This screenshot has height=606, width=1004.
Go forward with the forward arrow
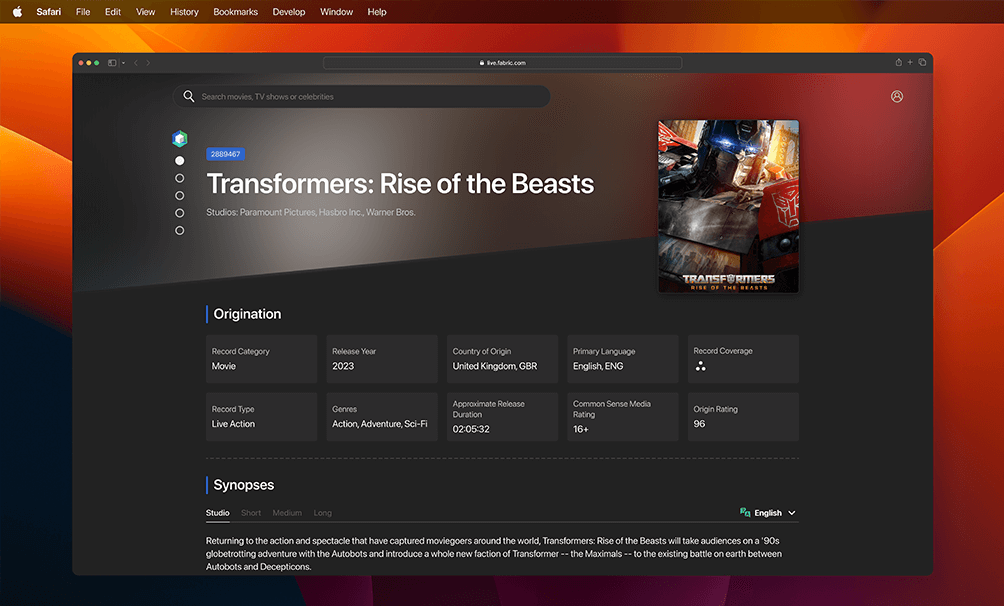coord(148,63)
